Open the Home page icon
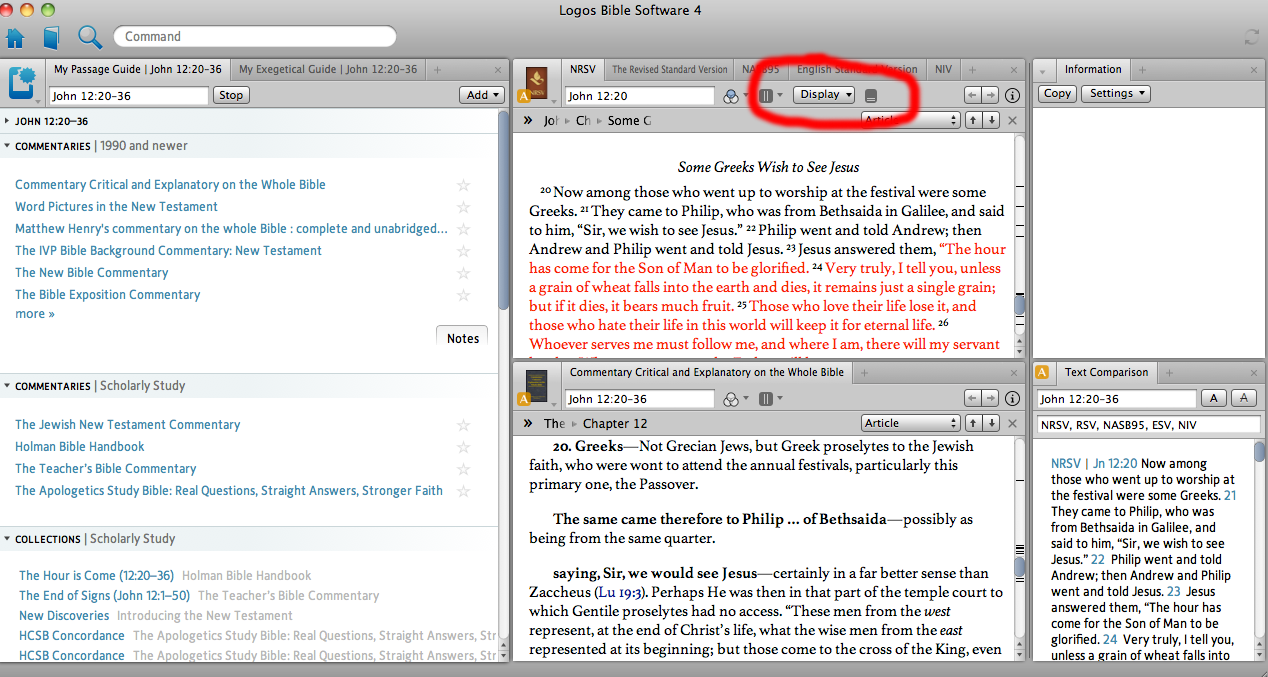This screenshot has width=1268, height=677. pos(15,38)
